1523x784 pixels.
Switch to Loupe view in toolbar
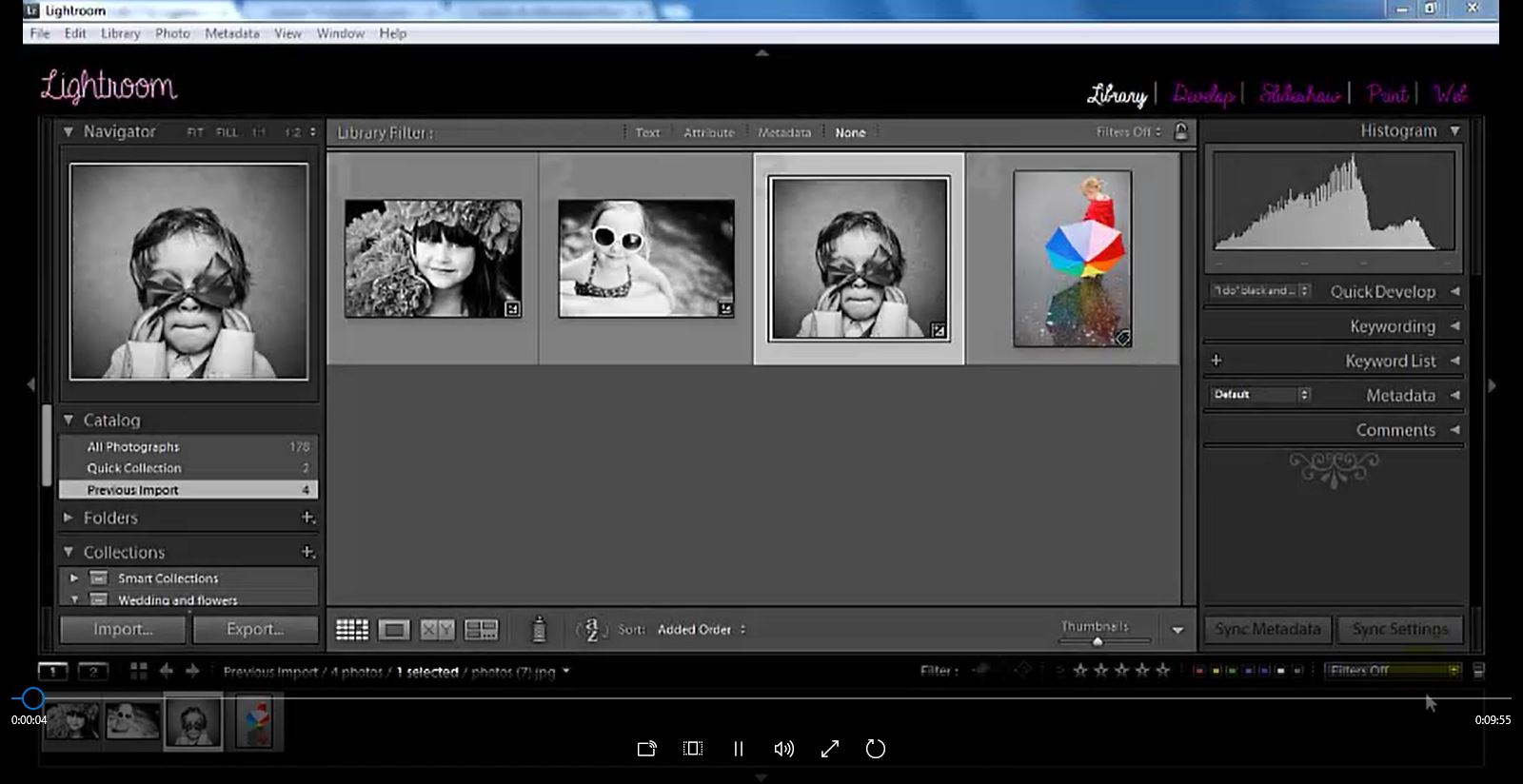point(393,629)
